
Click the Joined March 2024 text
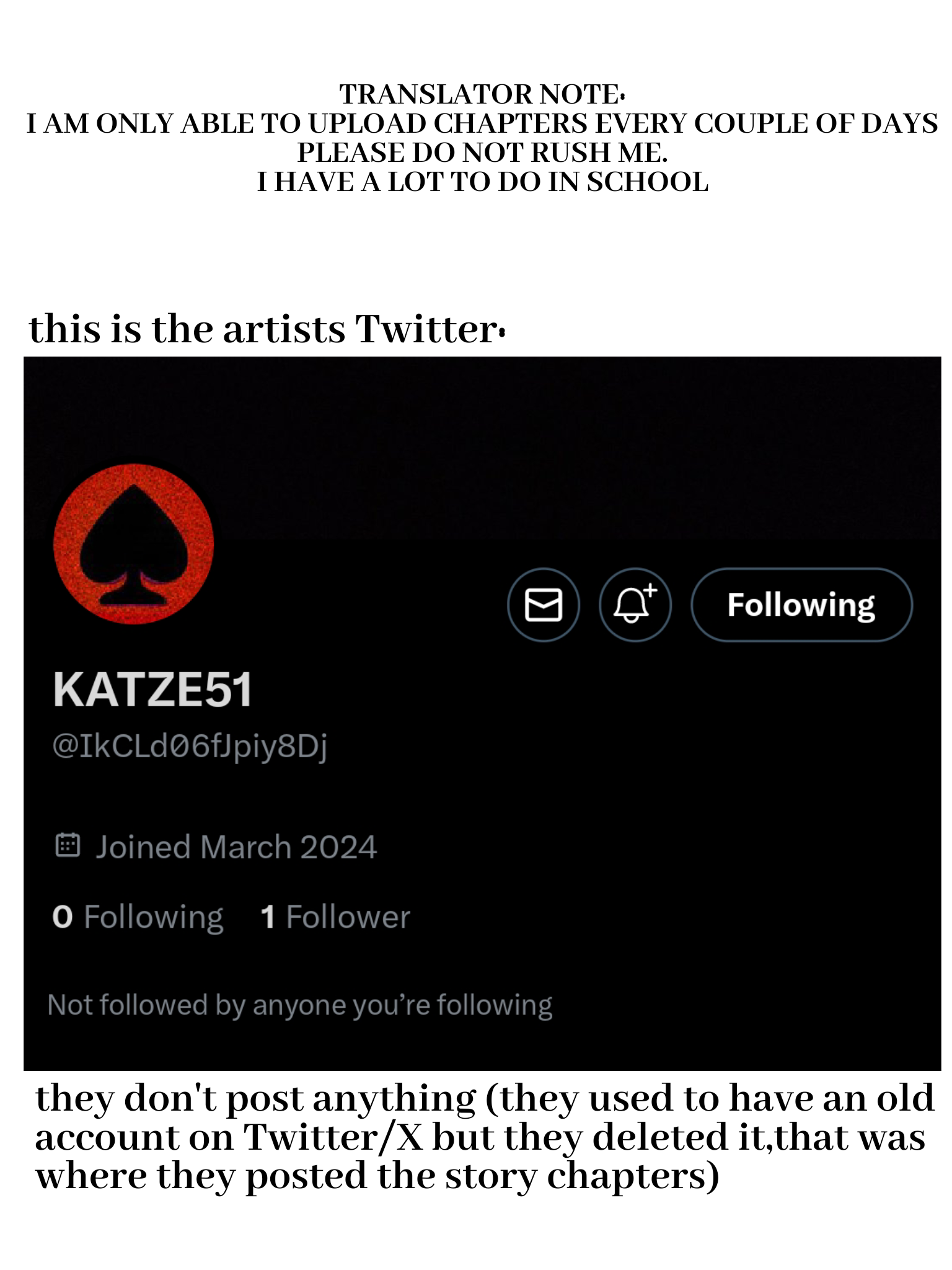236,846
